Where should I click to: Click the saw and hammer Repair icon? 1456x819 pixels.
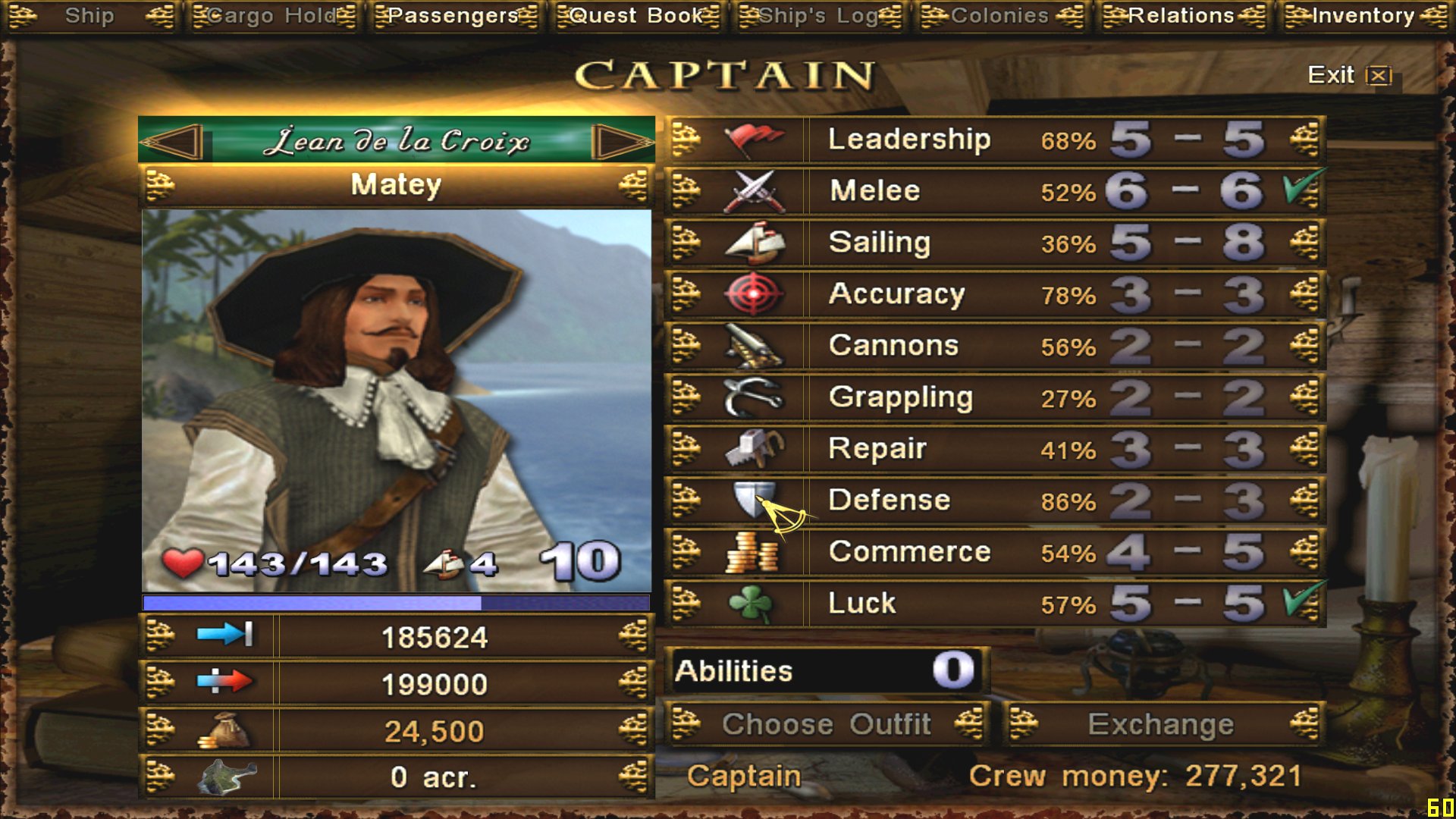pyautogui.click(x=754, y=449)
